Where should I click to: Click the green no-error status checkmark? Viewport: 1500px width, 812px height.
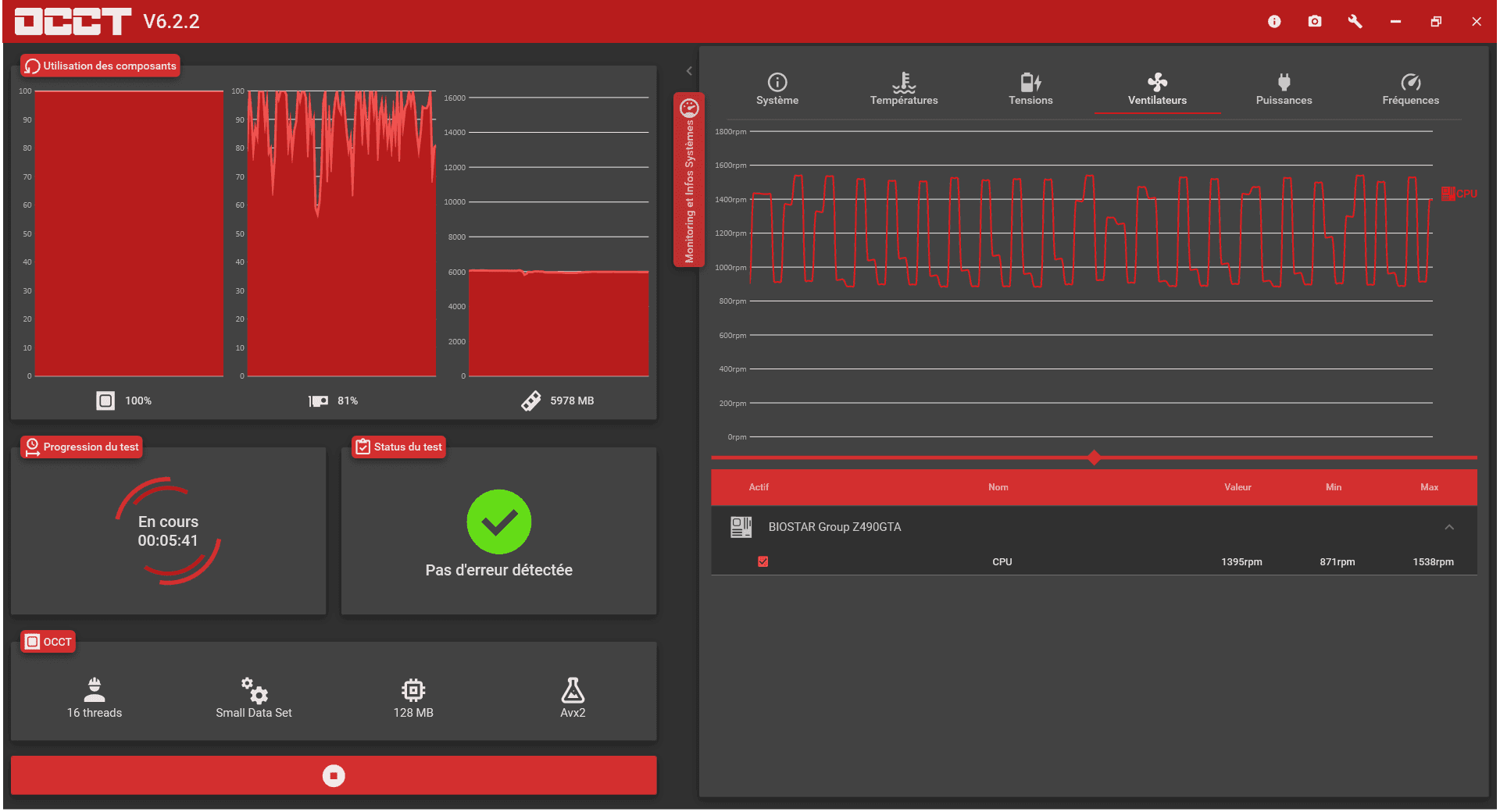pyautogui.click(x=499, y=522)
